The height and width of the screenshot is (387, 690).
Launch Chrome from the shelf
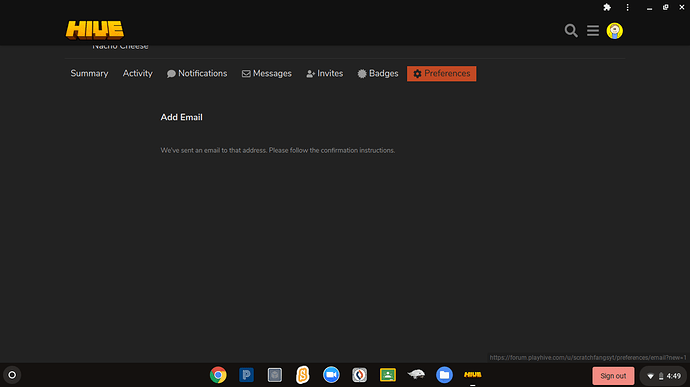(x=218, y=375)
